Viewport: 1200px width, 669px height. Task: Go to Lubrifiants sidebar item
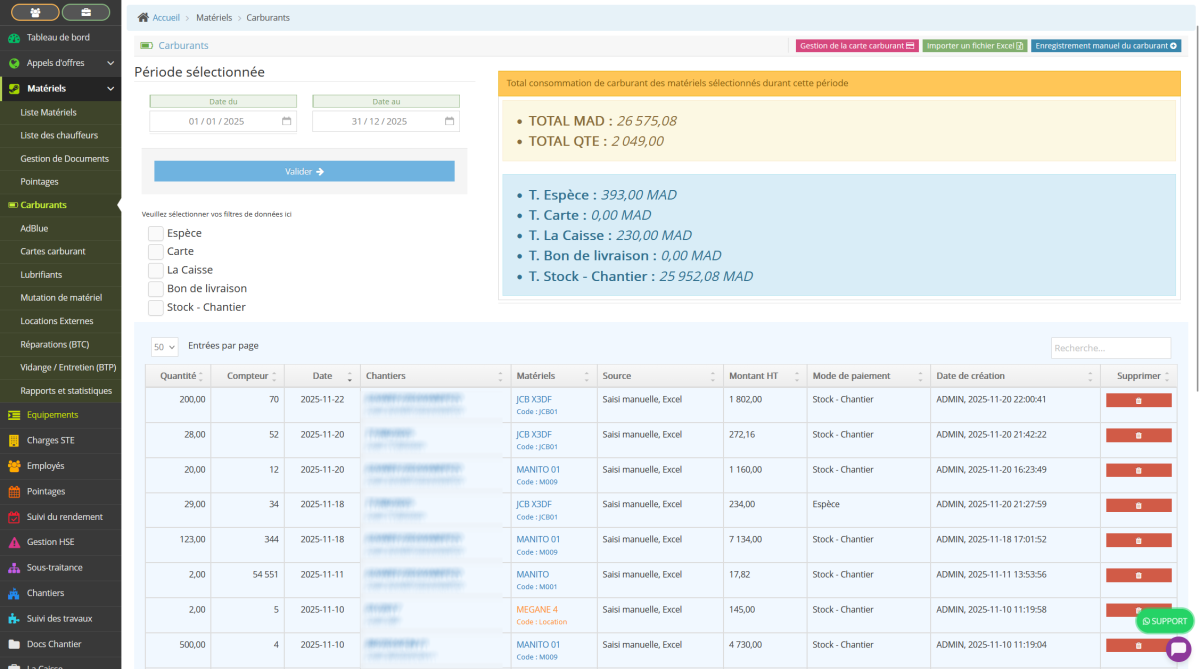tap(41, 274)
